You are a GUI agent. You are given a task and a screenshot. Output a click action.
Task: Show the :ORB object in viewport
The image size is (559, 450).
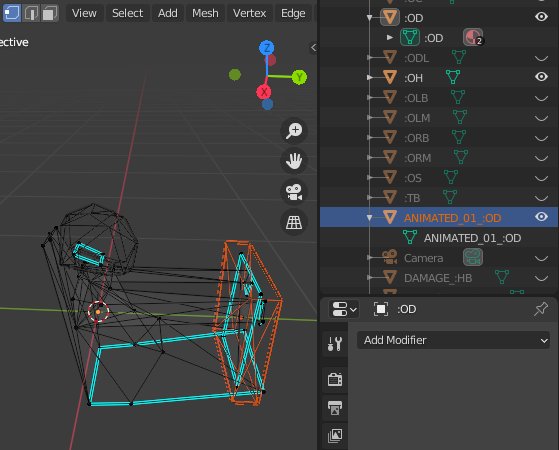[541, 138]
